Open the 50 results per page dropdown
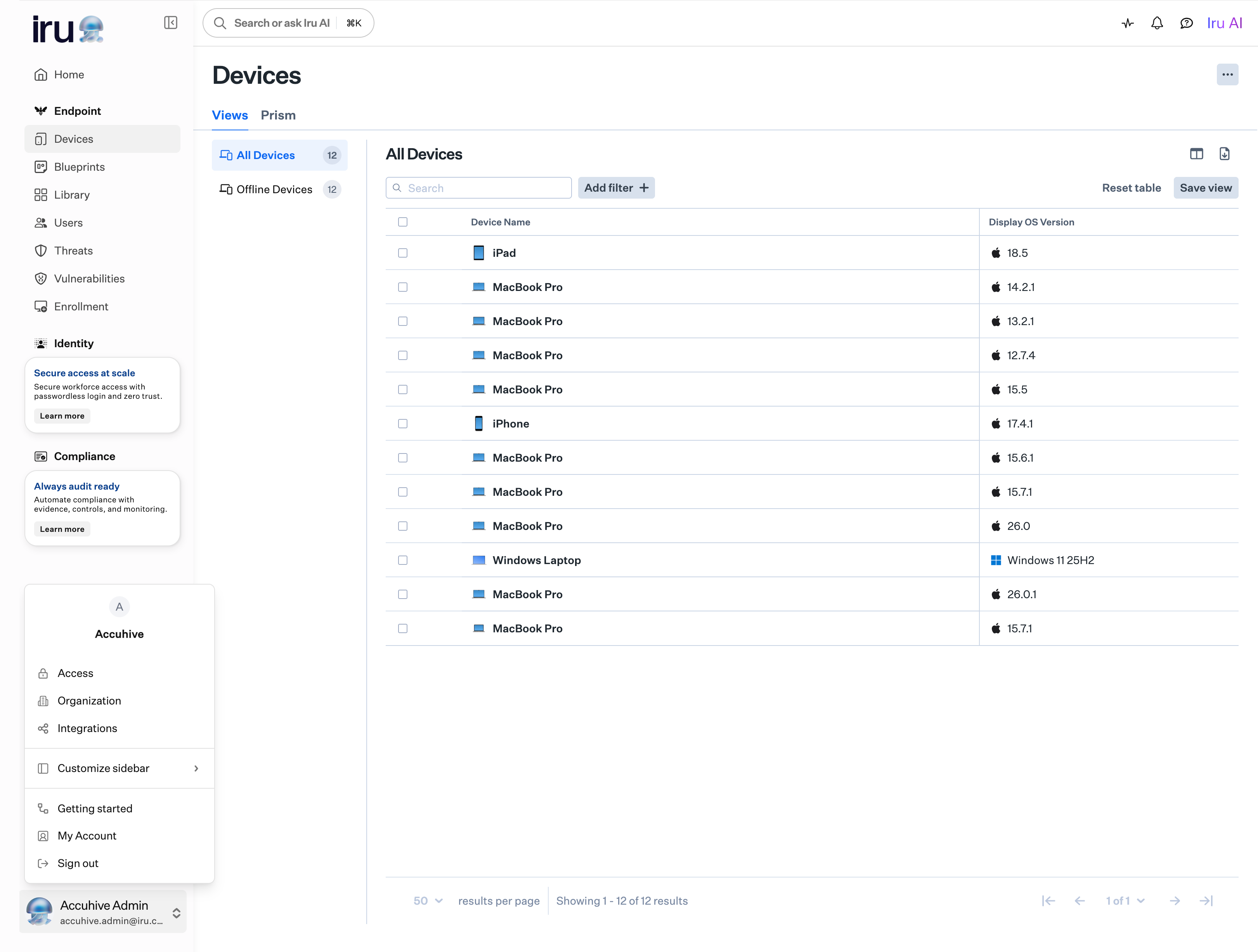1258x952 pixels. 428,900
